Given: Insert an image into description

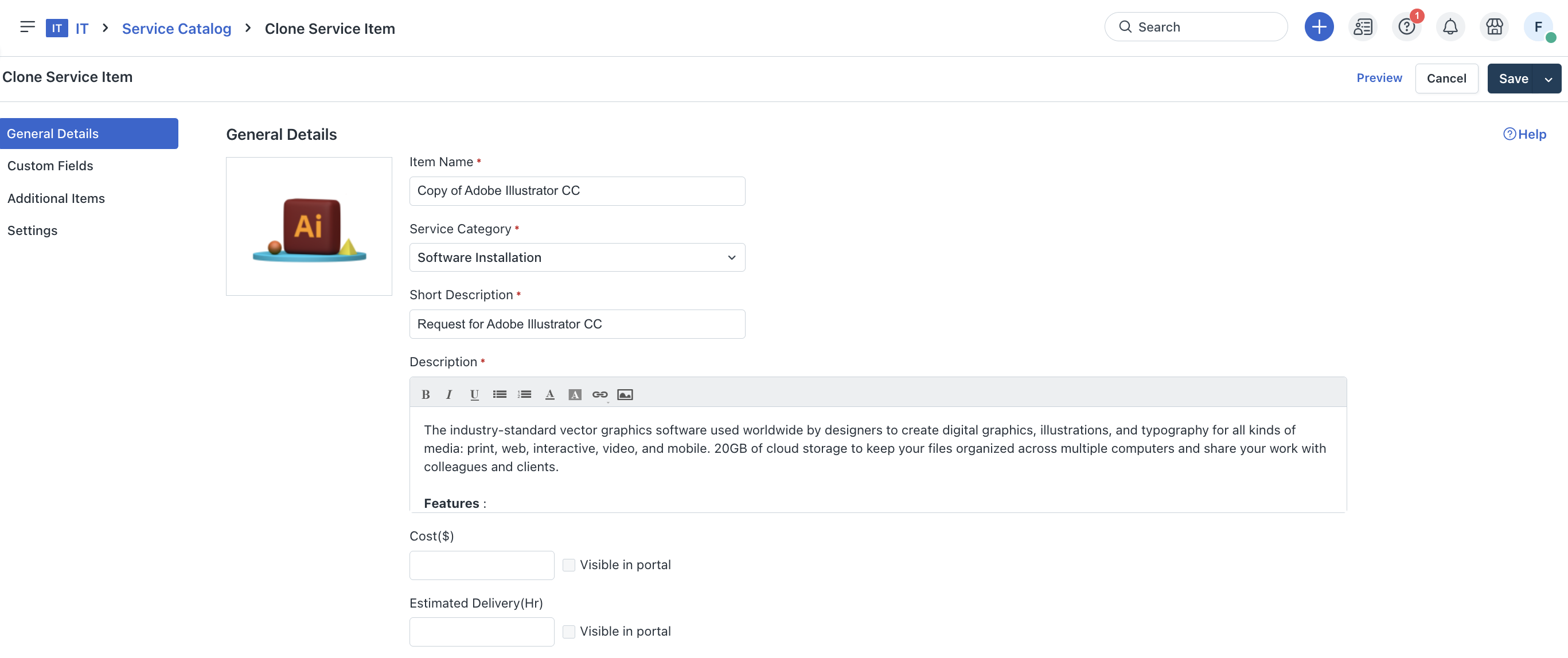Looking at the screenshot, I should click(x=625, y=395).
